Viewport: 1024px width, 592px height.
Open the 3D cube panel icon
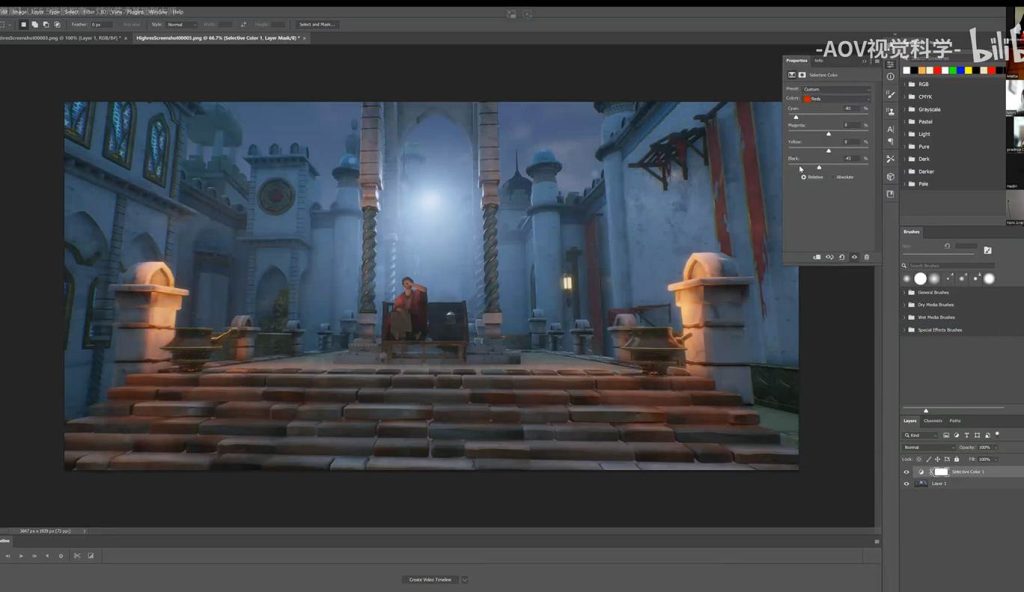[x=890, y=177]
